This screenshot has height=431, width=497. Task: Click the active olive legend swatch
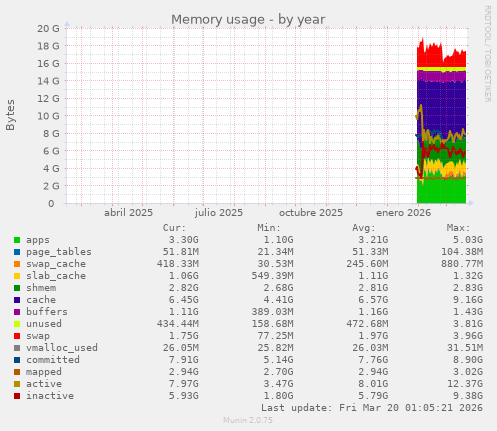[17, 384]
